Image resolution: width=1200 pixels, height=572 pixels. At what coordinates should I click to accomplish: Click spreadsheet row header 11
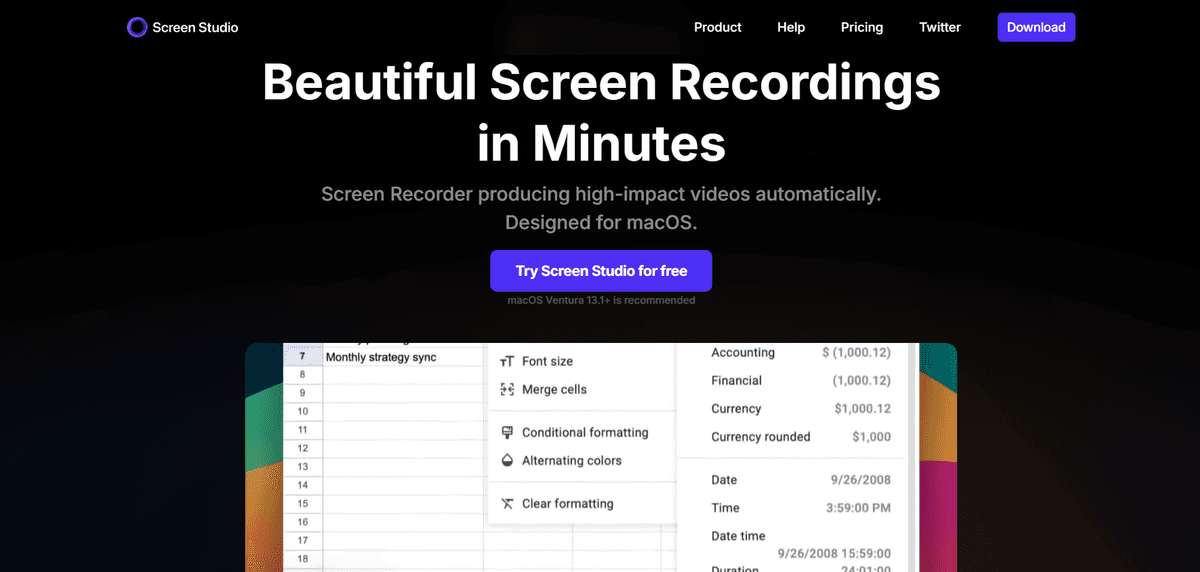pos(303,430)
